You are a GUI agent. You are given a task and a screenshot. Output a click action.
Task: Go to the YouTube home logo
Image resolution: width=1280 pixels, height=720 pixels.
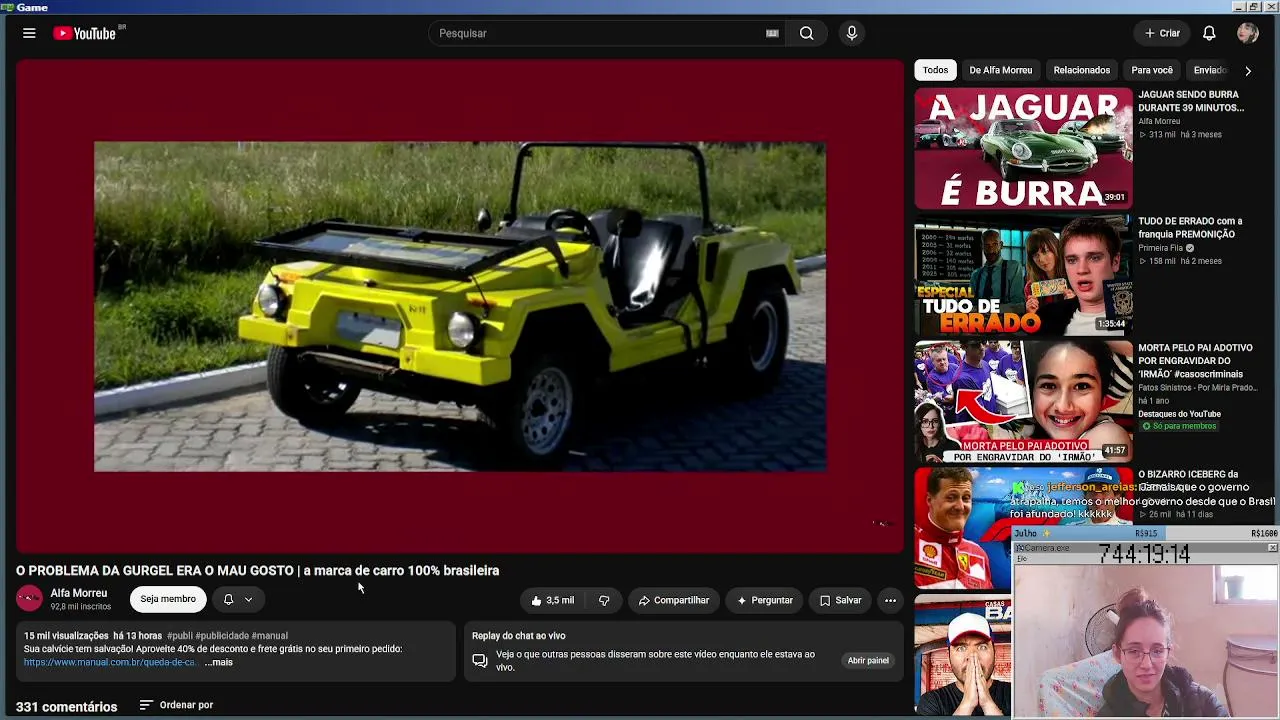tap(85, 33)
